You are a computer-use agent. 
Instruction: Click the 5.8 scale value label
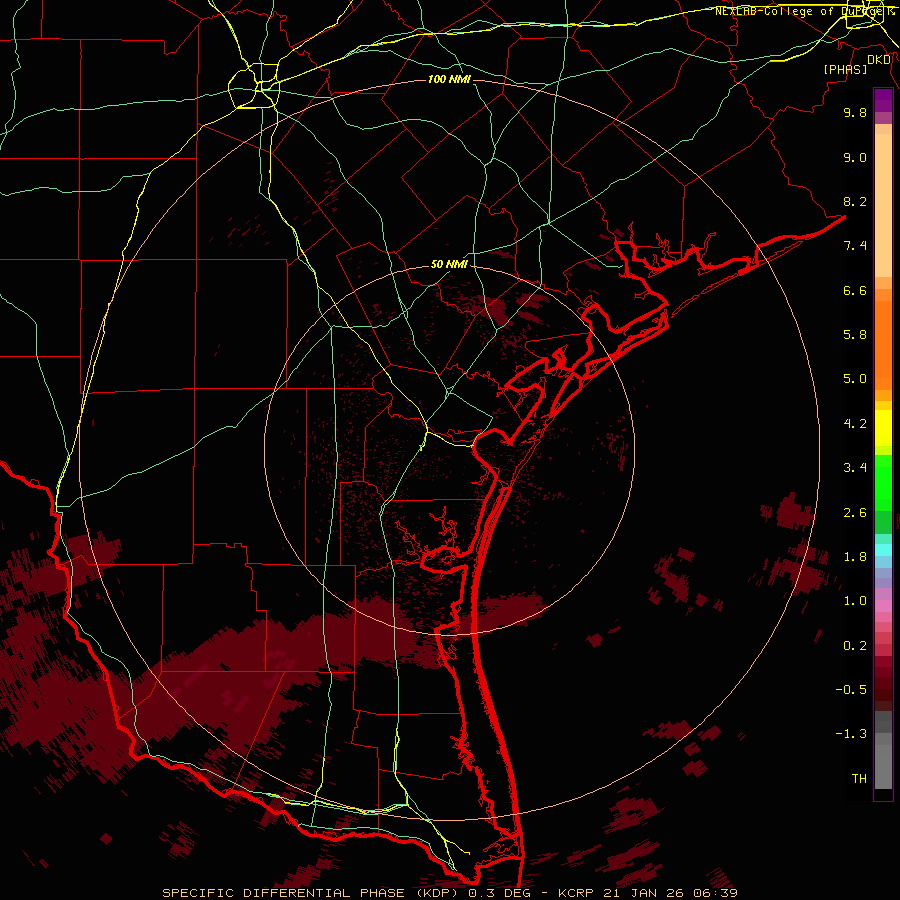tap(855, 335)
